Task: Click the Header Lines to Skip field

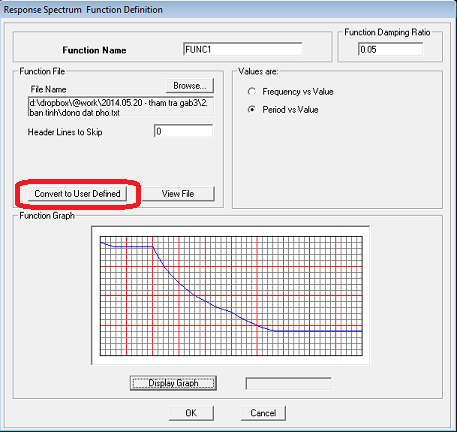Action: coord(183,131)
